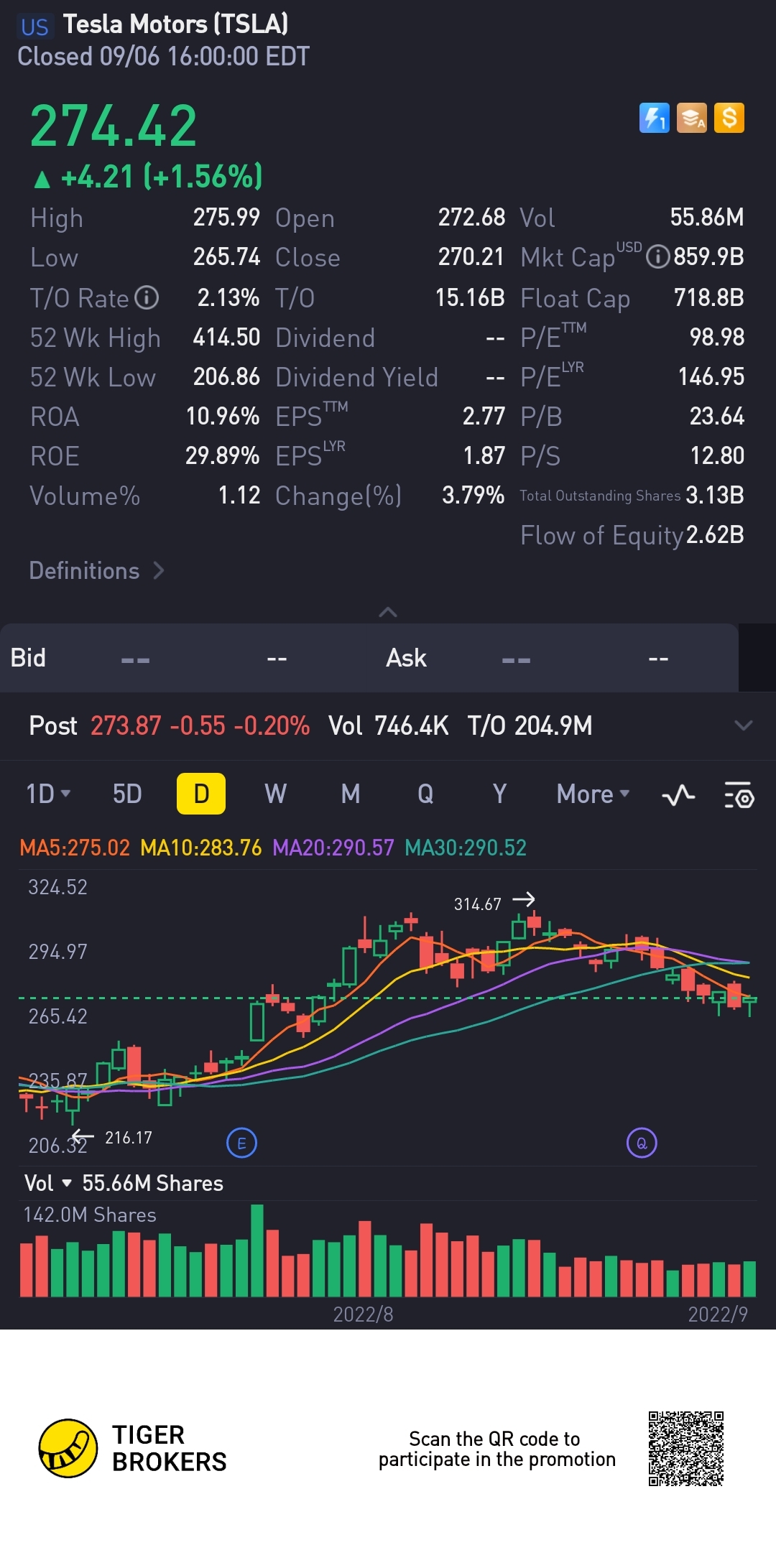Tap the earnings E marker on chart
The image size is (776, 1568).
[x=241, y=1143]
